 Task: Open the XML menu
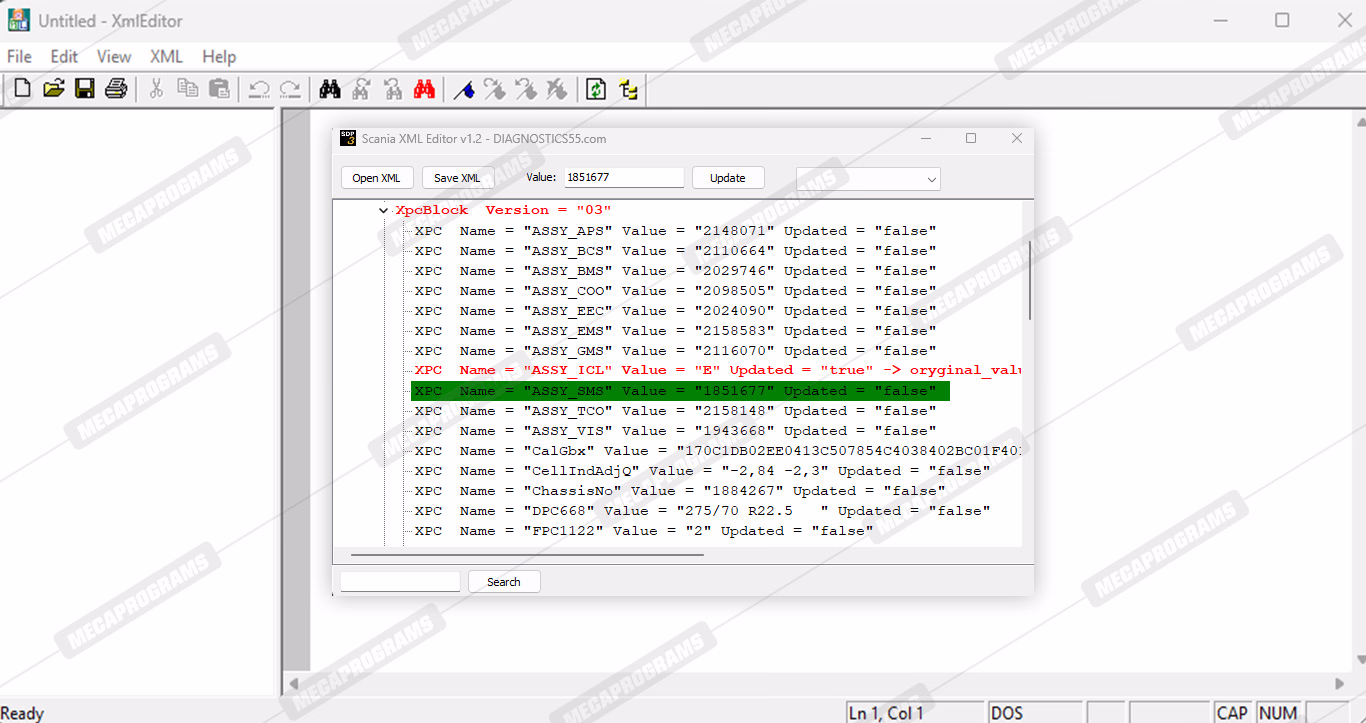point(166,57)
